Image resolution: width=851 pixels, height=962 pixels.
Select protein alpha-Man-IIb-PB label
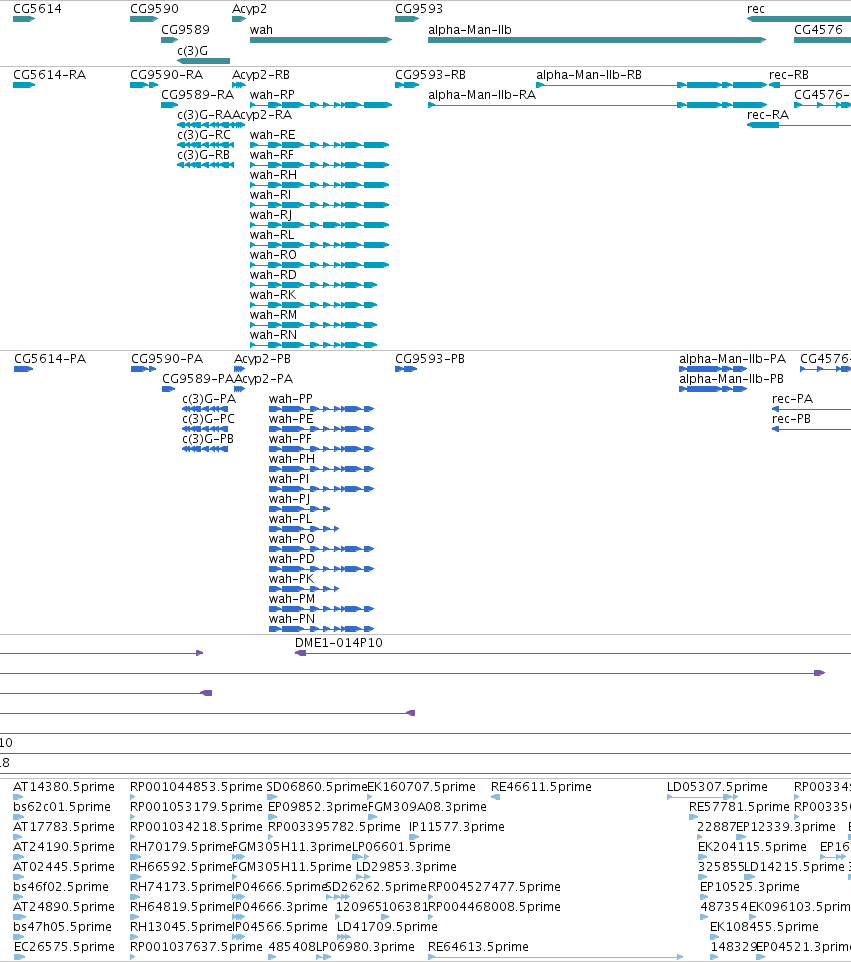pyautogui.click(x=731, y=379)
